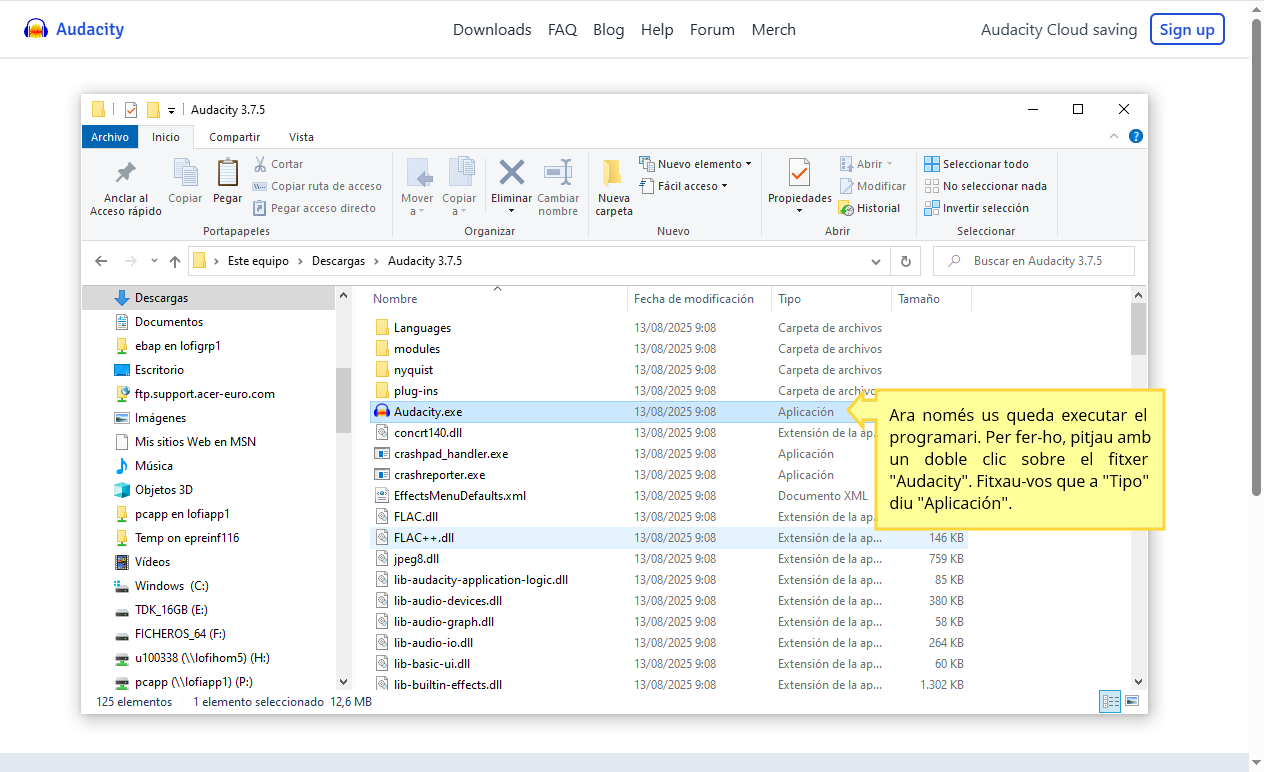Click Seleccionar todo in the ribbon
Viewport: 1264px width, 772px height.
(x=976, y=164)
